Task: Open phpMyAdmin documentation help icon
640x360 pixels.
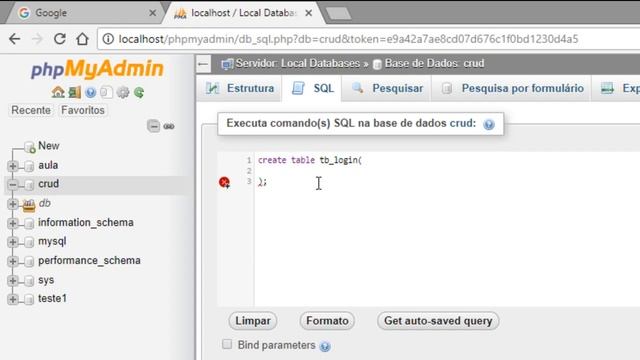Action: (x=91, y=92)
